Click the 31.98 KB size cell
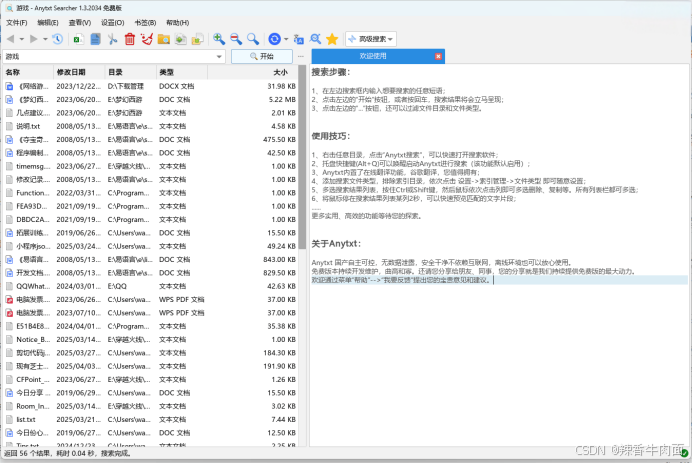The width and height of the screenshot is (692, 464). tap(281, 86)
